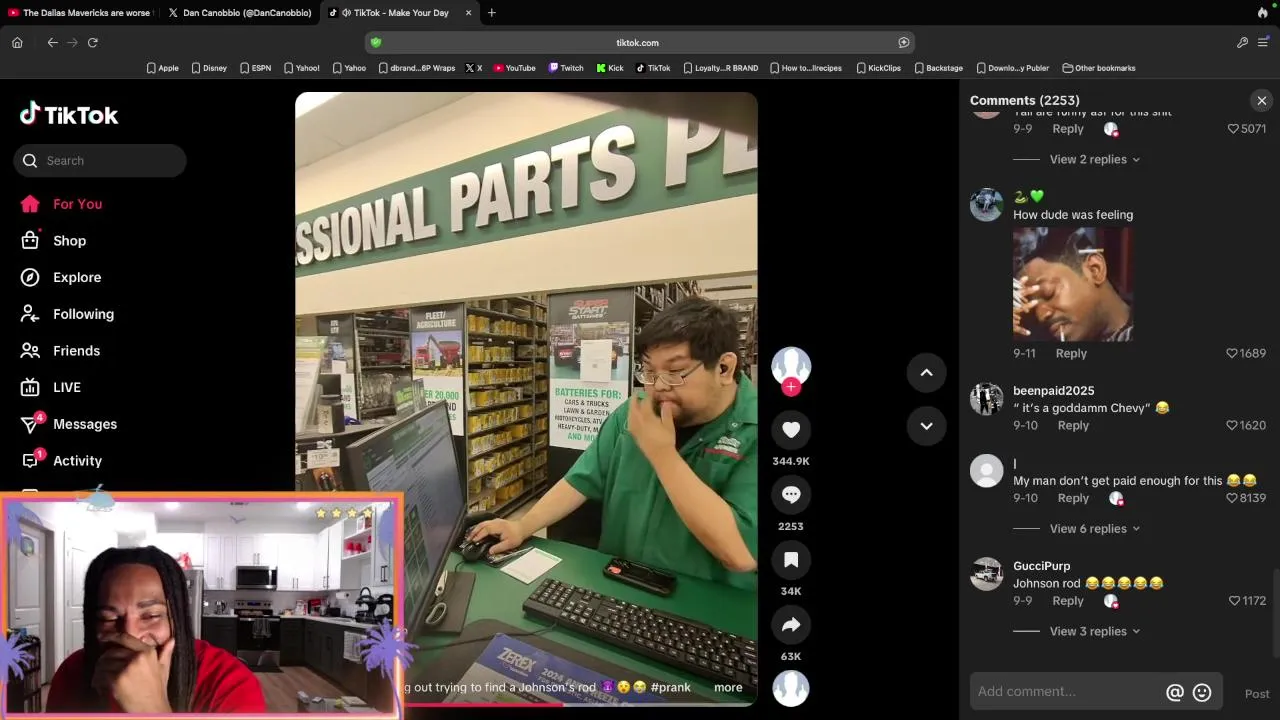Image resolution: width=1280 pixels, height=720 pixels.
Task: Go to next video with down chevron
Action: 926,426
